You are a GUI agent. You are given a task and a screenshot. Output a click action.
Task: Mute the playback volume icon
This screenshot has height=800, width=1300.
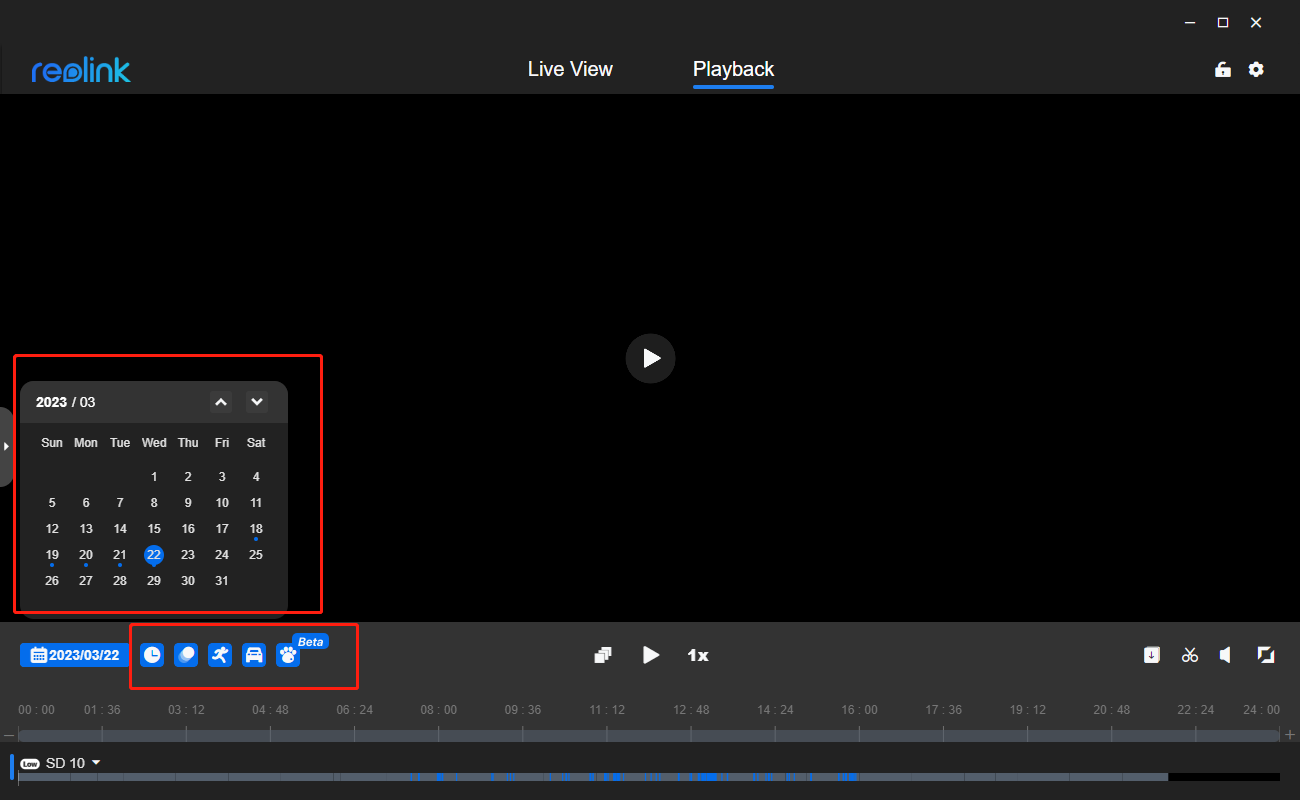(x=1226, y=655)
